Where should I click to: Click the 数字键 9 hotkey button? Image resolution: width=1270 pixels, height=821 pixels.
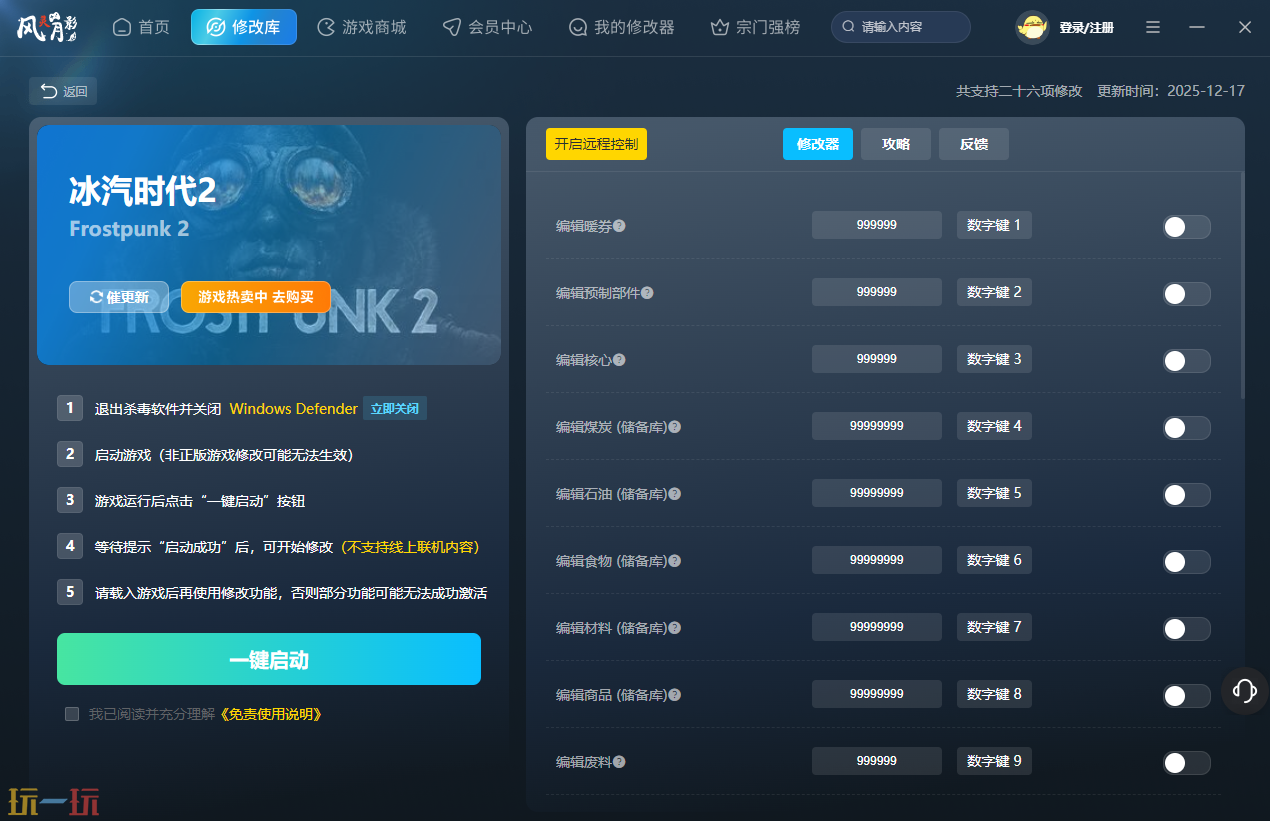tap(994, 761)
